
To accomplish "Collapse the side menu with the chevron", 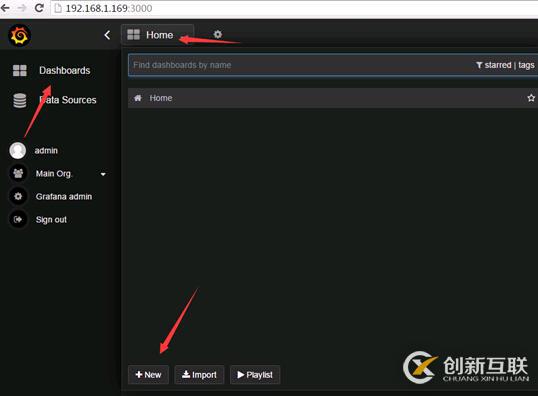I will pyautogui.click(x=107, y=35).
